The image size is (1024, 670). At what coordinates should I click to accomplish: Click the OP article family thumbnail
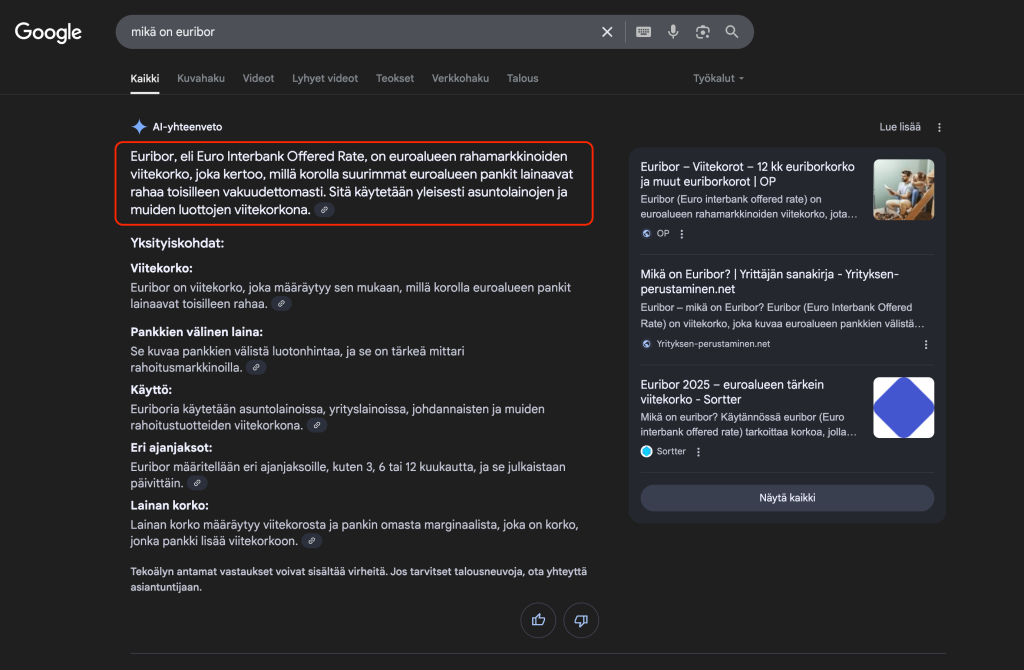coord(903,189)
